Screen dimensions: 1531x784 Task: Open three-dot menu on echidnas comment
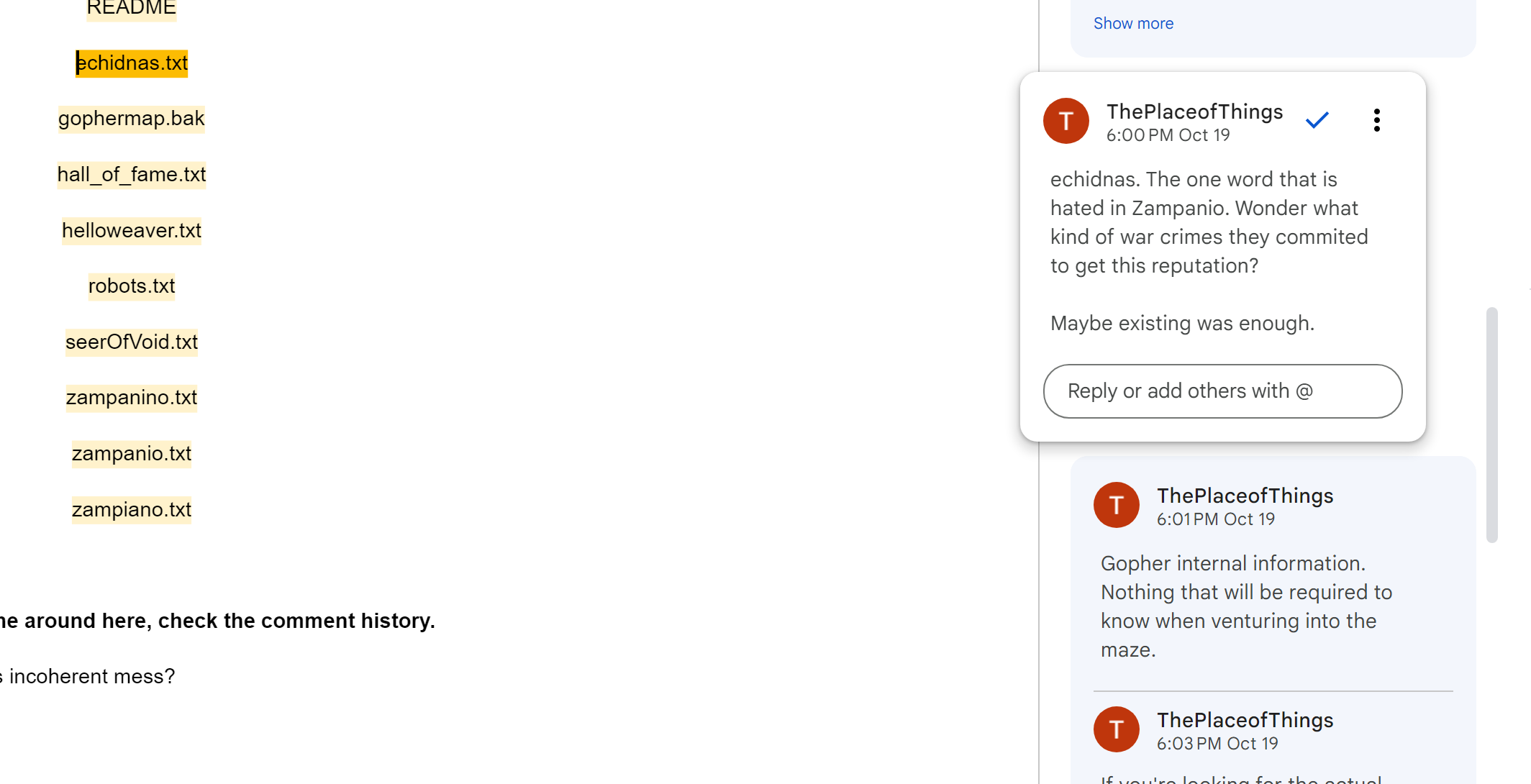coord(1376,120)
